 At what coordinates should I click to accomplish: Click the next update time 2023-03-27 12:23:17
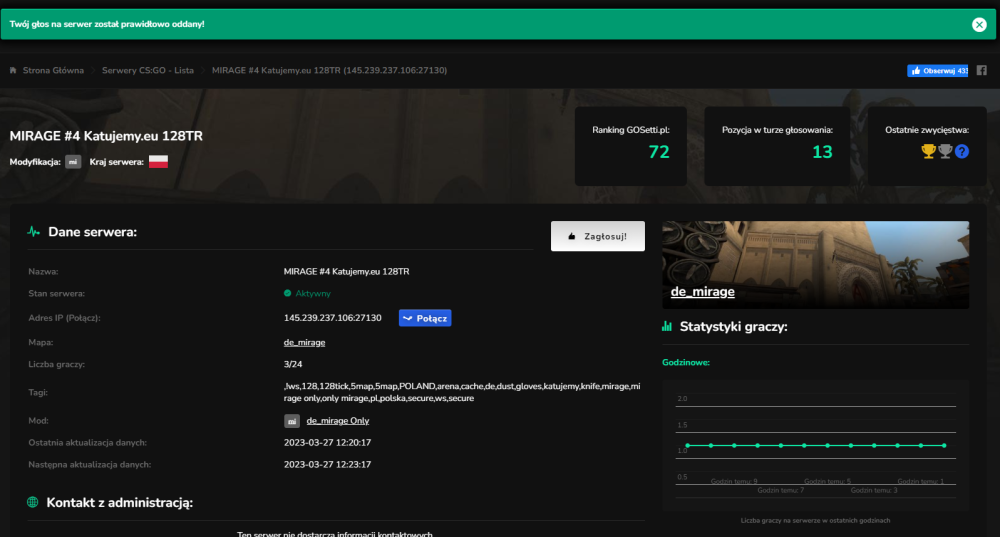327,464
